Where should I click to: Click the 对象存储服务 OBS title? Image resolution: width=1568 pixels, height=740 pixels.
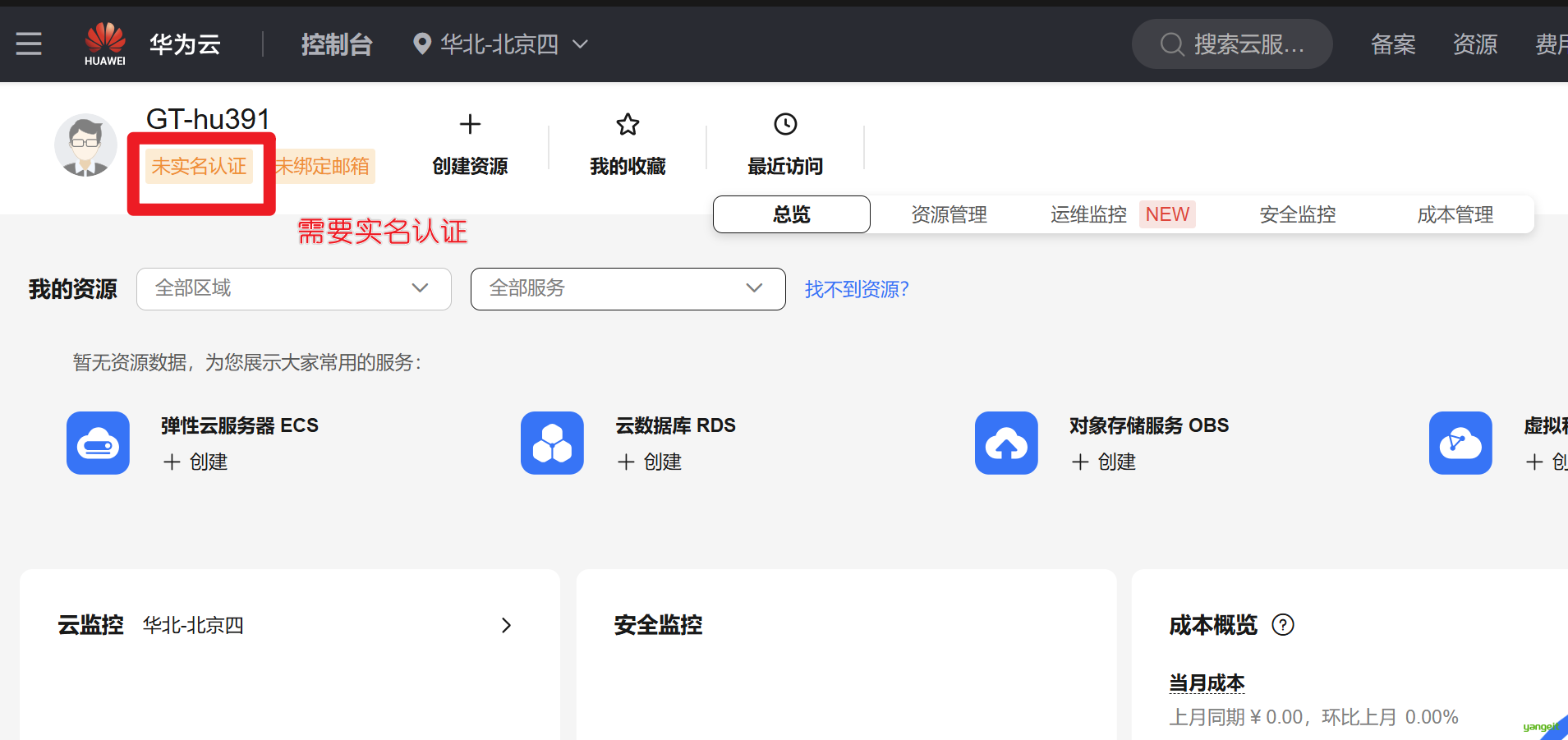(x=1149, y=425)
